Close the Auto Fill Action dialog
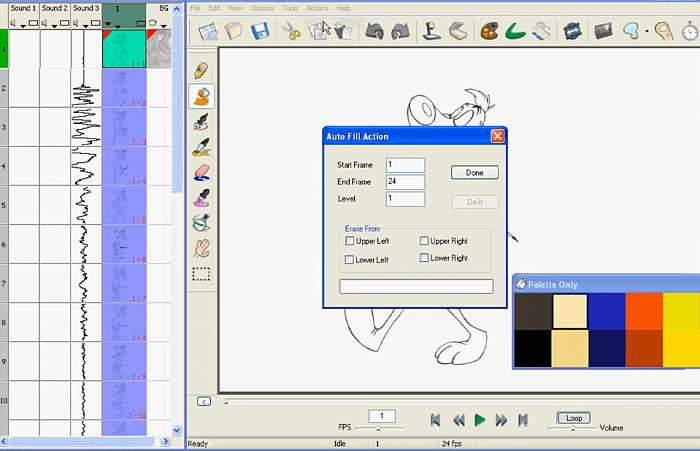 pyautogui.click(x=497, y=136)
